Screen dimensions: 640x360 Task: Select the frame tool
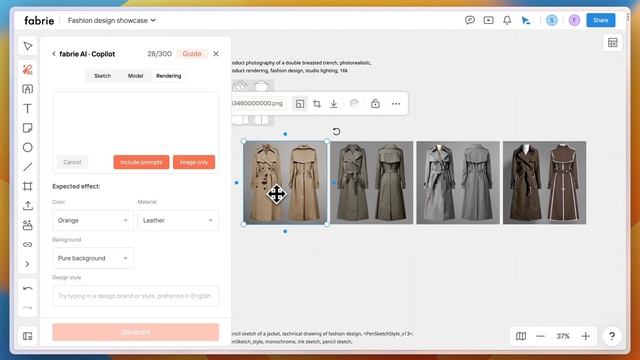[28, 186]
